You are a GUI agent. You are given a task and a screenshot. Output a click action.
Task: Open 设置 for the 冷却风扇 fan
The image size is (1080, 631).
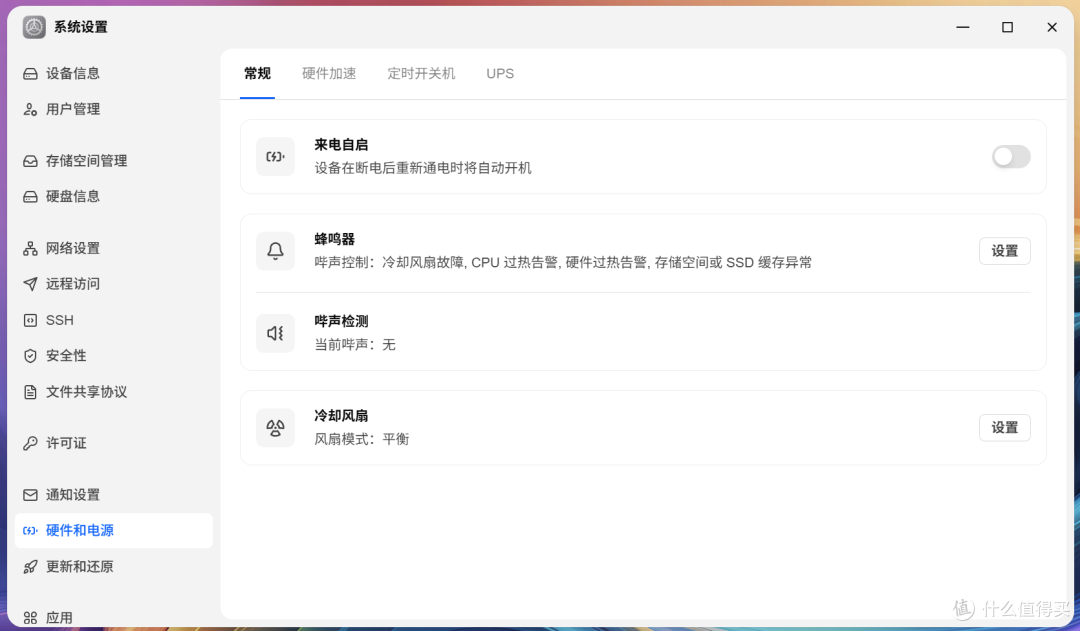(1005, 428)
